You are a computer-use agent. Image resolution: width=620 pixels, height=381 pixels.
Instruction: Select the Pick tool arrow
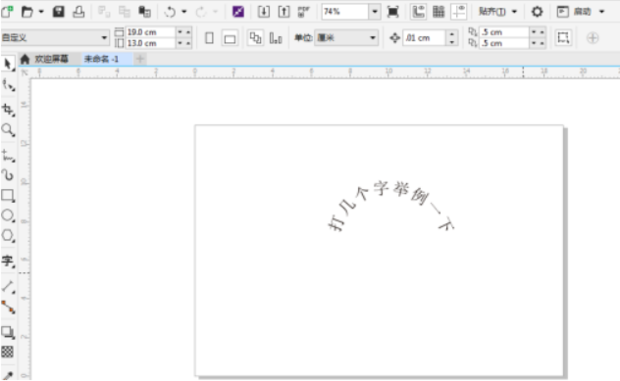point(8,64)
